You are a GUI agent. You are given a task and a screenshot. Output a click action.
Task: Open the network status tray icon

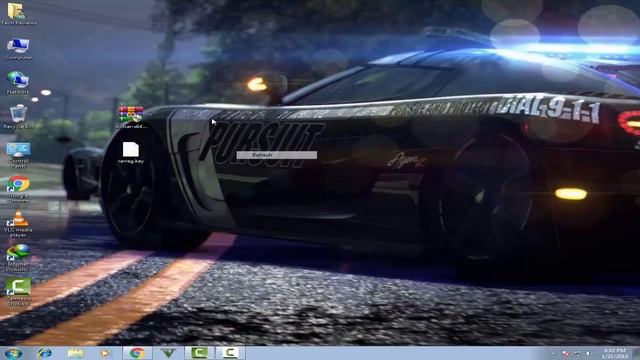(x=578, y=353)
